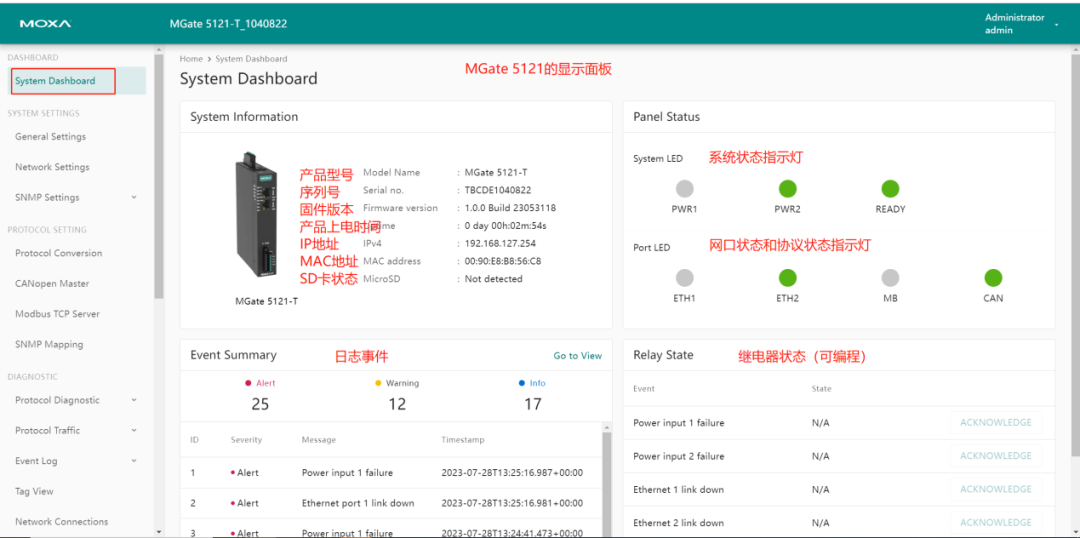Click the PWR2 LED indicator
Viewport: 1080px width, 538px height.
pyautogui.click(x=787, y=188)
